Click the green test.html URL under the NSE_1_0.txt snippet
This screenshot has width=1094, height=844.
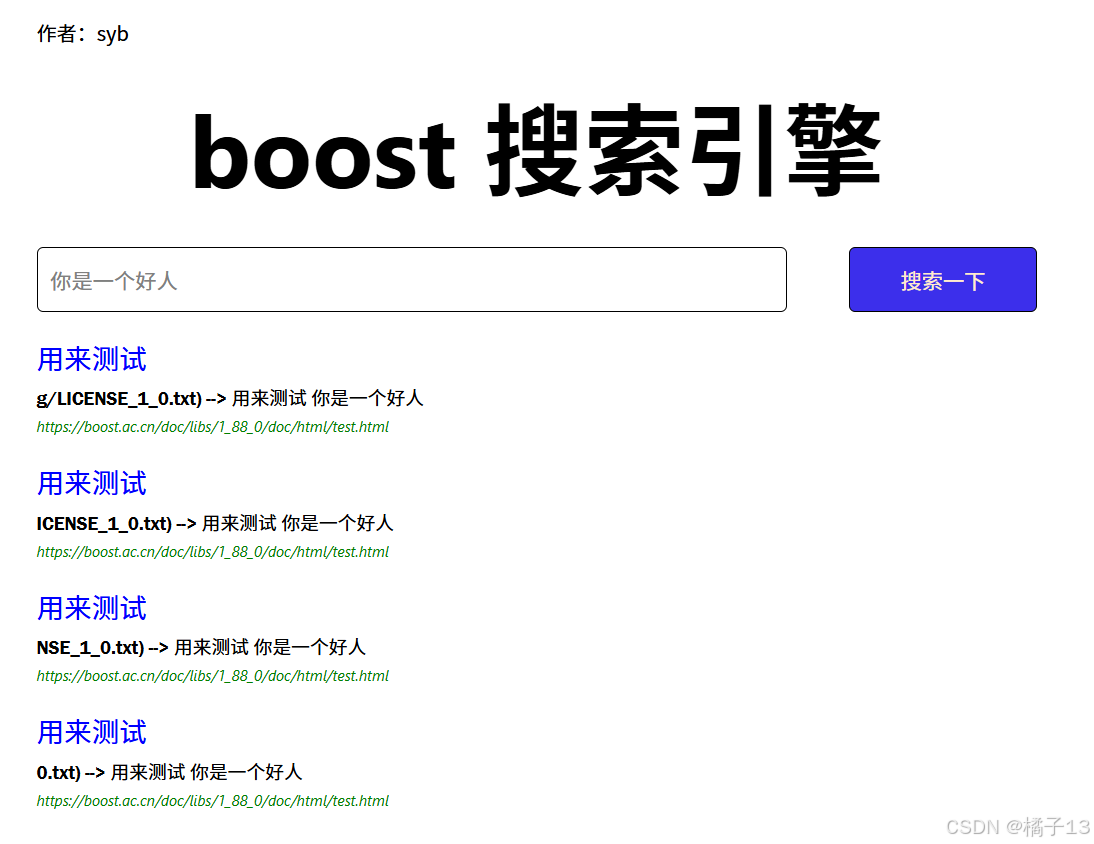213,676
